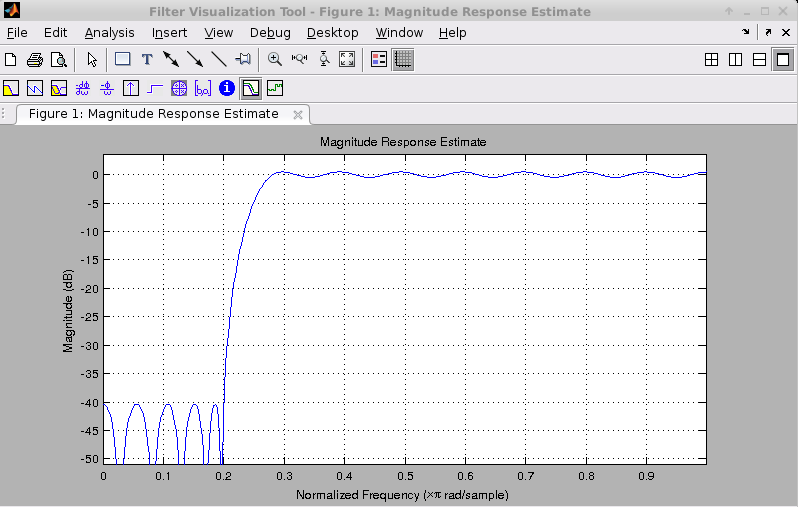View Filter Coefficients
The height and width of the screenshot is (507, 798).
(203, 88)
